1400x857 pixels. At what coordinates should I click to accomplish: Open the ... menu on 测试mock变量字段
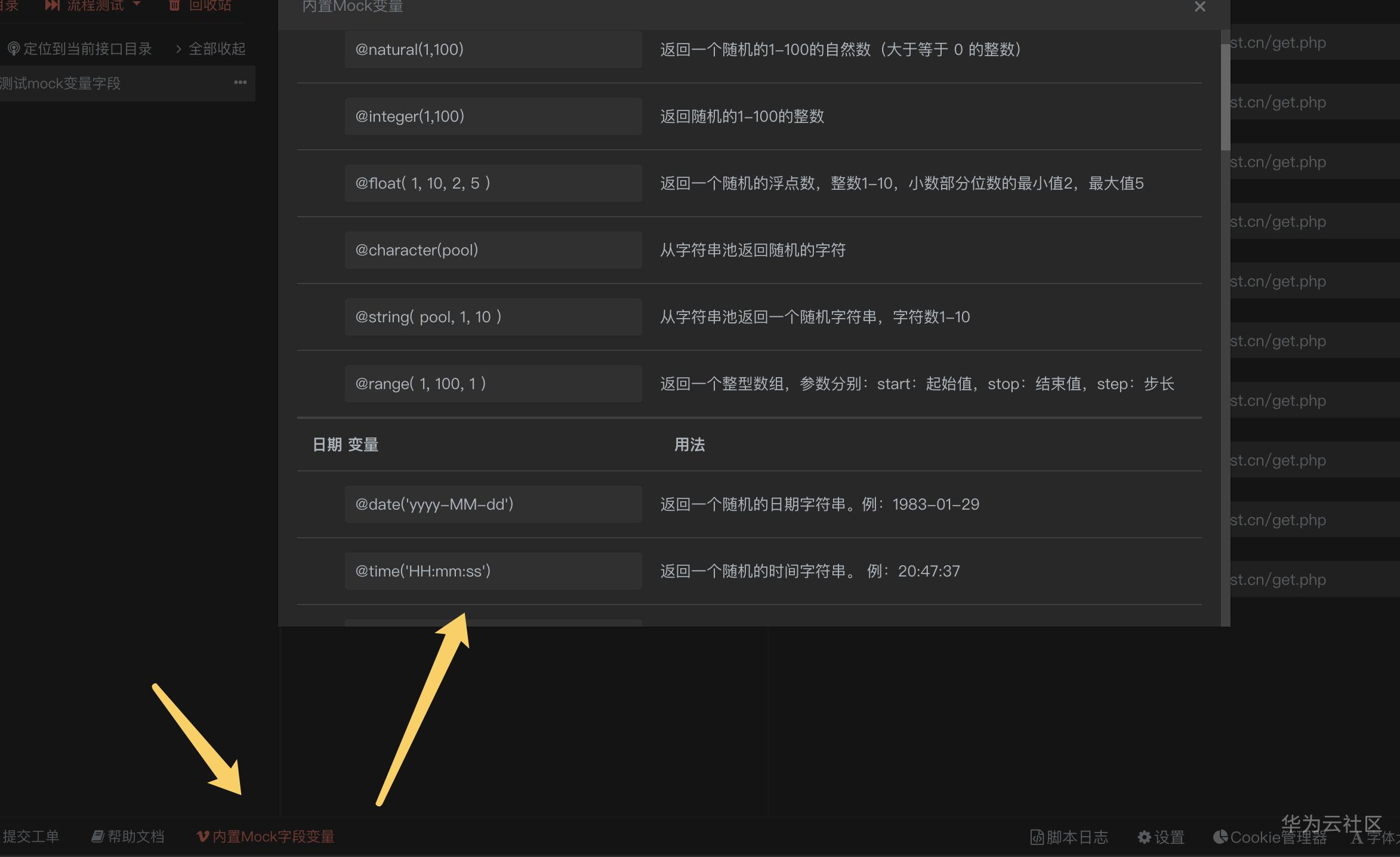[x=240, y=82]
